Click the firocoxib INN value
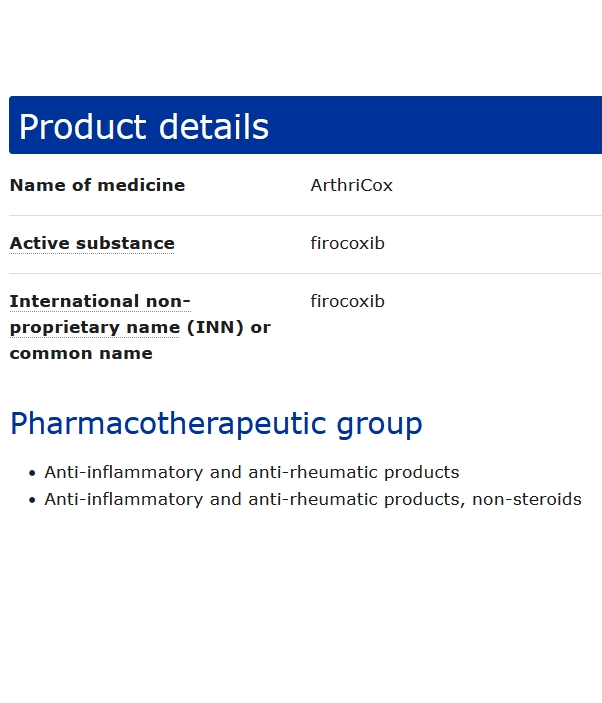The height and width of the screenshot is (703, 602). tap(347, 301)
